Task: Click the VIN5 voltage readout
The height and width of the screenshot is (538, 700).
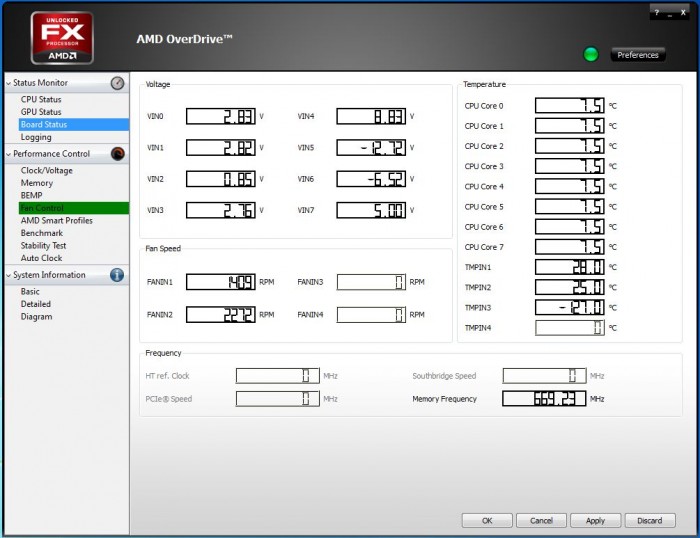Action: 371,147
